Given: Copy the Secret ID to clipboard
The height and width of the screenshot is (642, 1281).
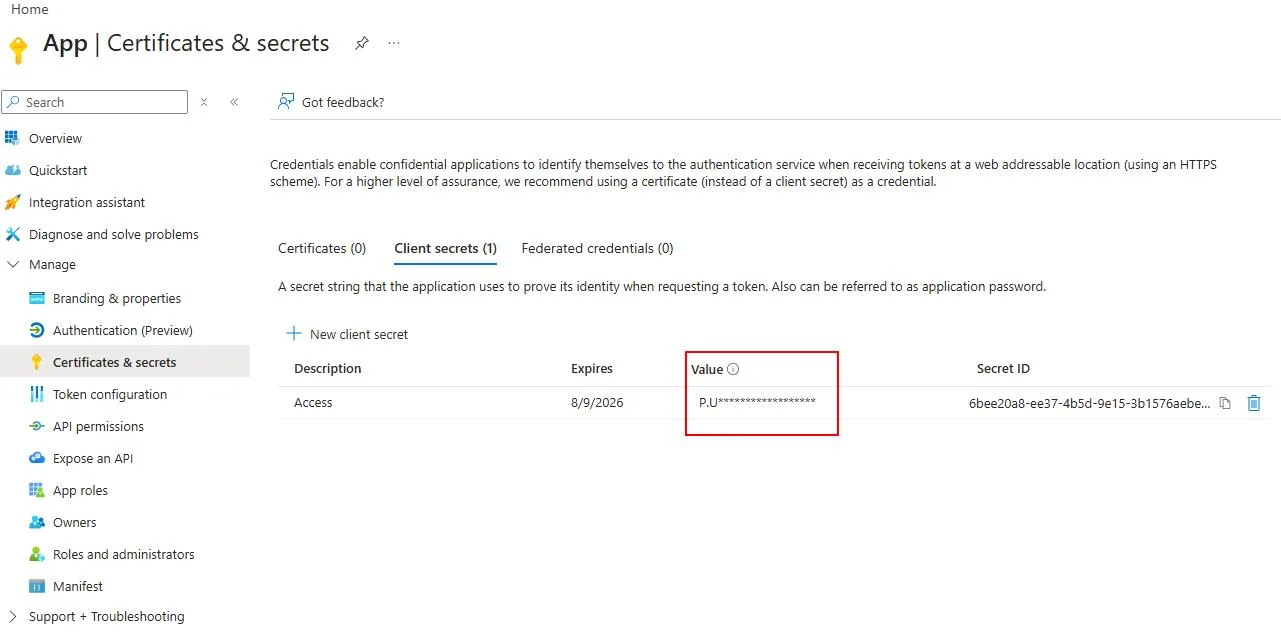Looking at the screenshot, I should tap(1225, 403).
